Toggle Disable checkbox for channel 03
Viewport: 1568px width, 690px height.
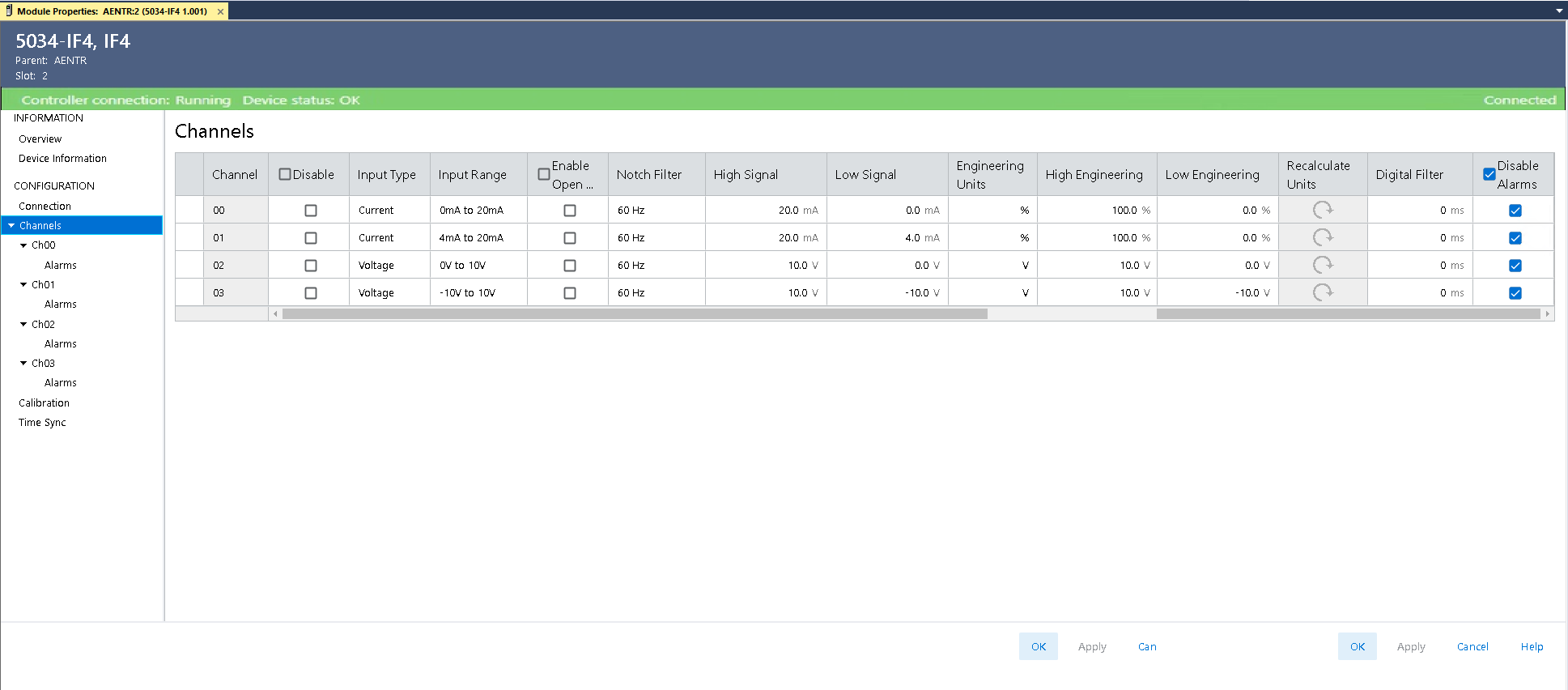click(311, 293)
